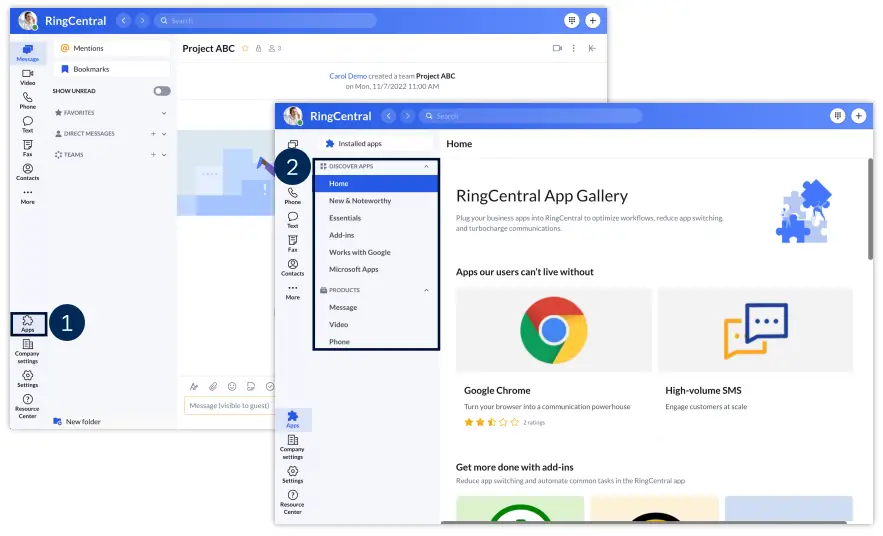Star the Project ABC team as favorite
Image resolution: width=883 pixels, height=536 pixels.
click(x=246, y=48)
